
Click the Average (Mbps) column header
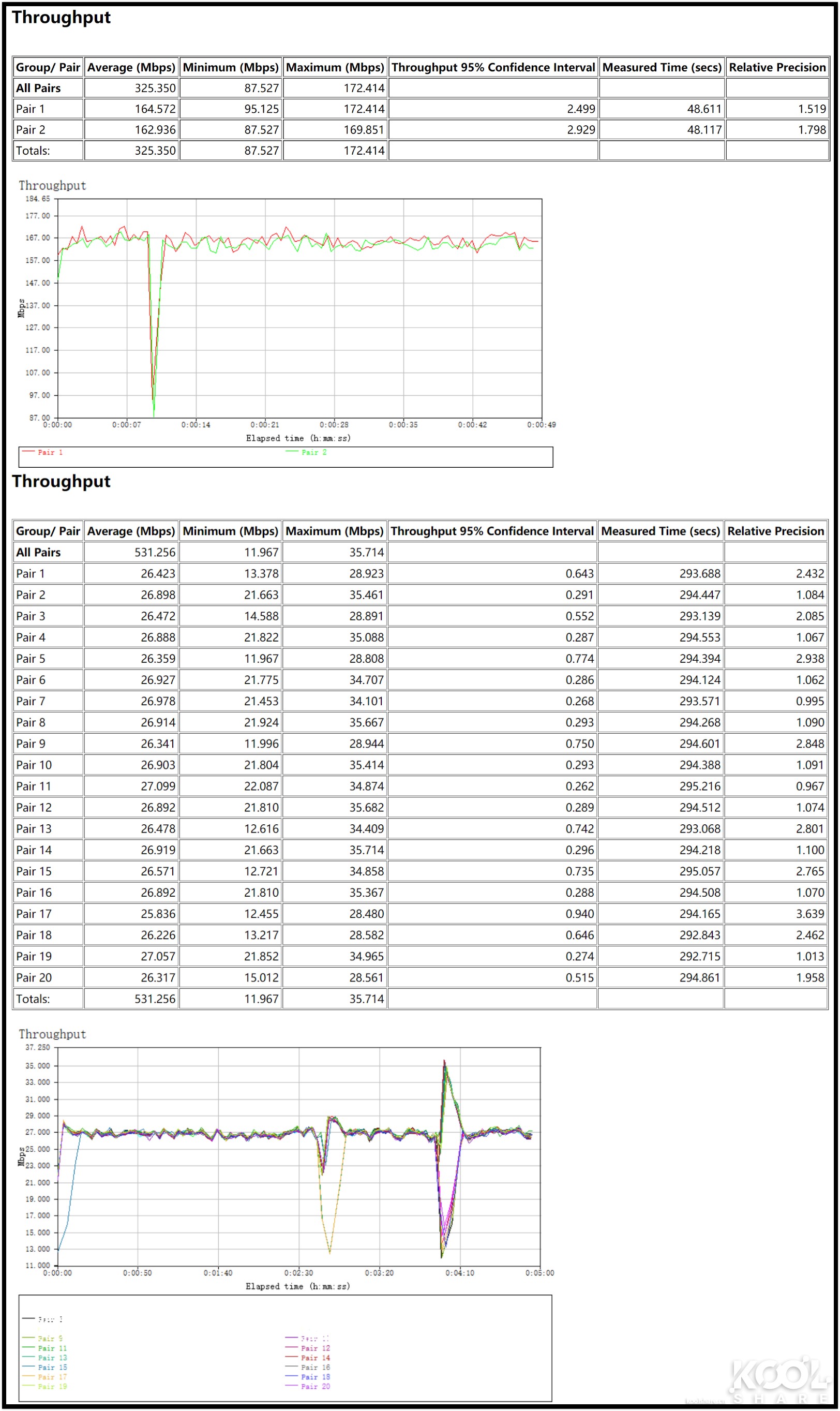(x=131, y=67)
